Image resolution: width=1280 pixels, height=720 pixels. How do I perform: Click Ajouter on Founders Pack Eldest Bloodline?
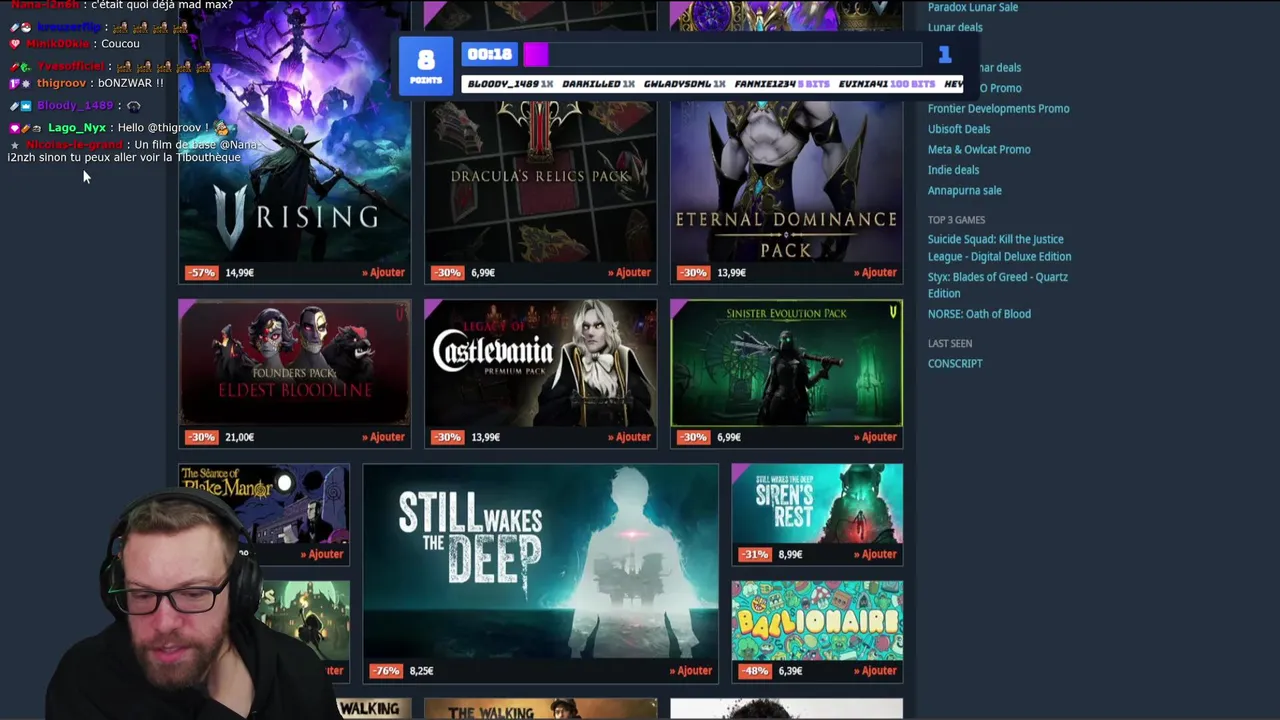[x=383, y=437]
